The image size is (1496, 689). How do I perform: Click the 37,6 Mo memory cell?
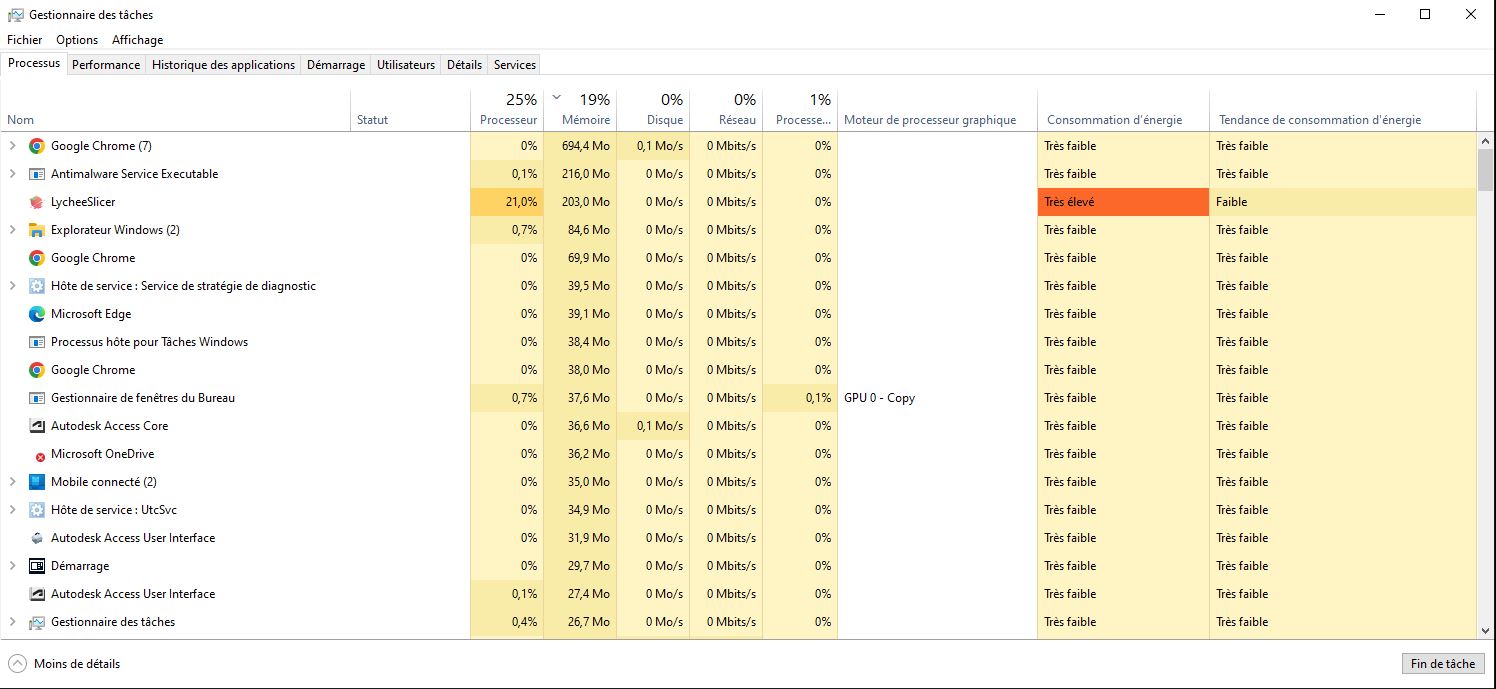coord(580,398)
